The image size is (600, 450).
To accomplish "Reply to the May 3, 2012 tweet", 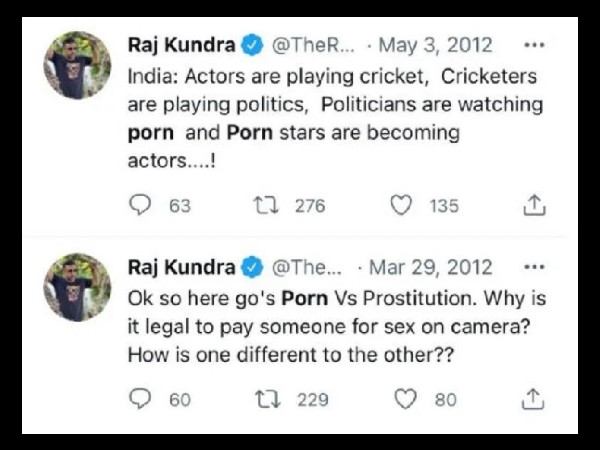I will pyautogui.click(x=141, y=205).
